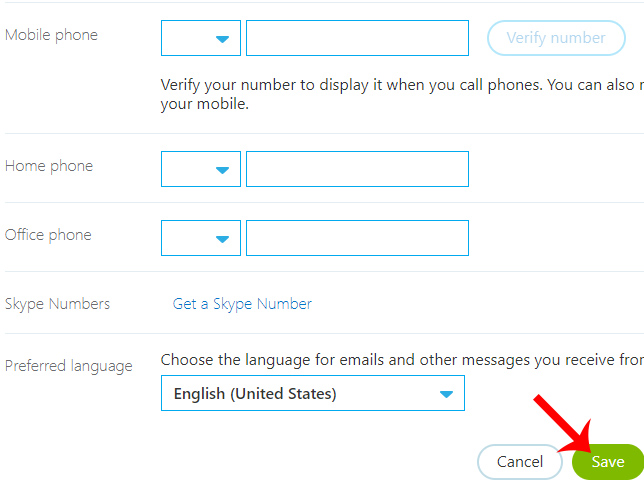Open the Office phone country code dropdown
The image size is (644, 504).
pos(201,238)
